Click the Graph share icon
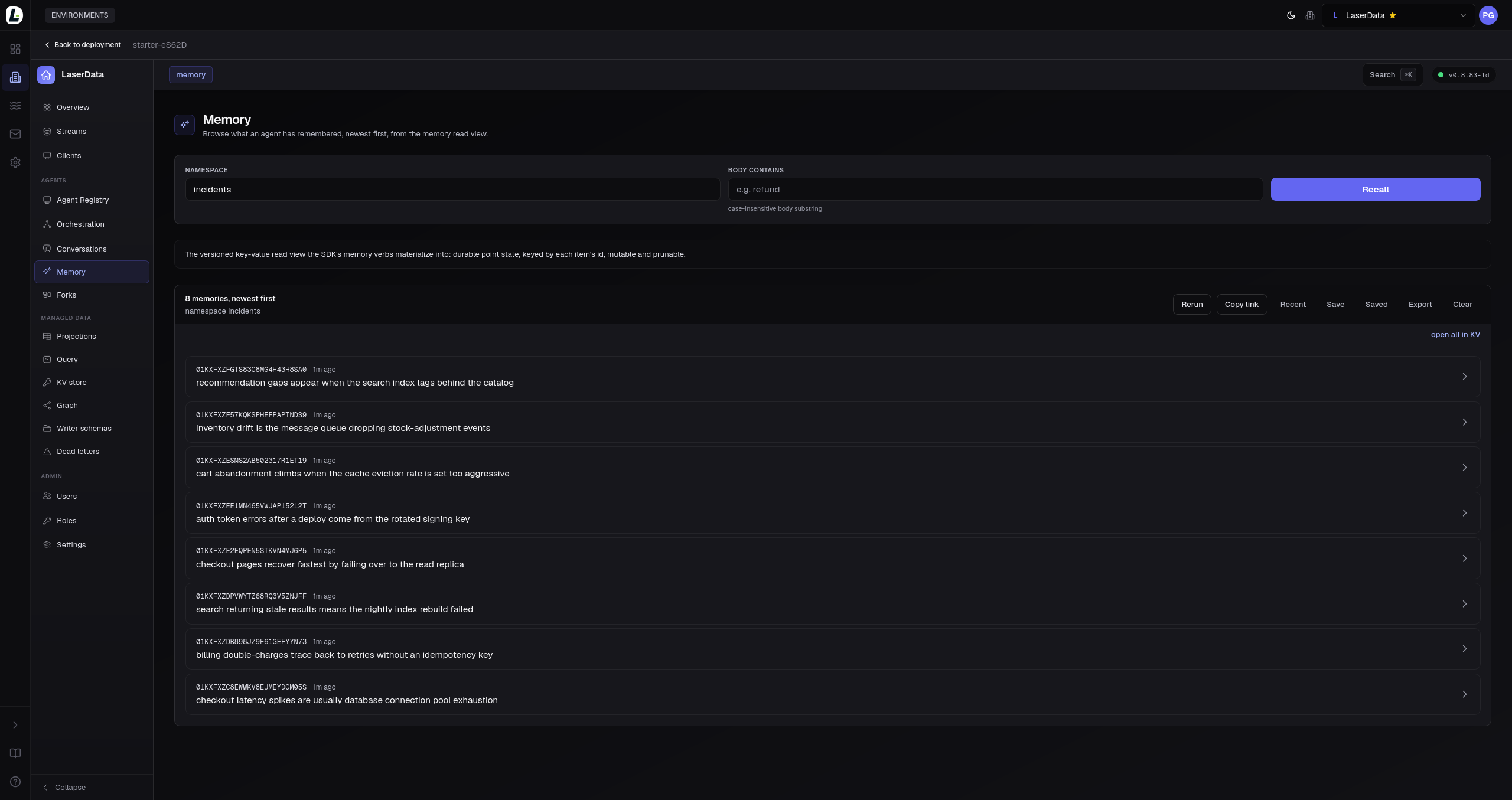This screenshot has height=800, width=1512. (47, 406)
